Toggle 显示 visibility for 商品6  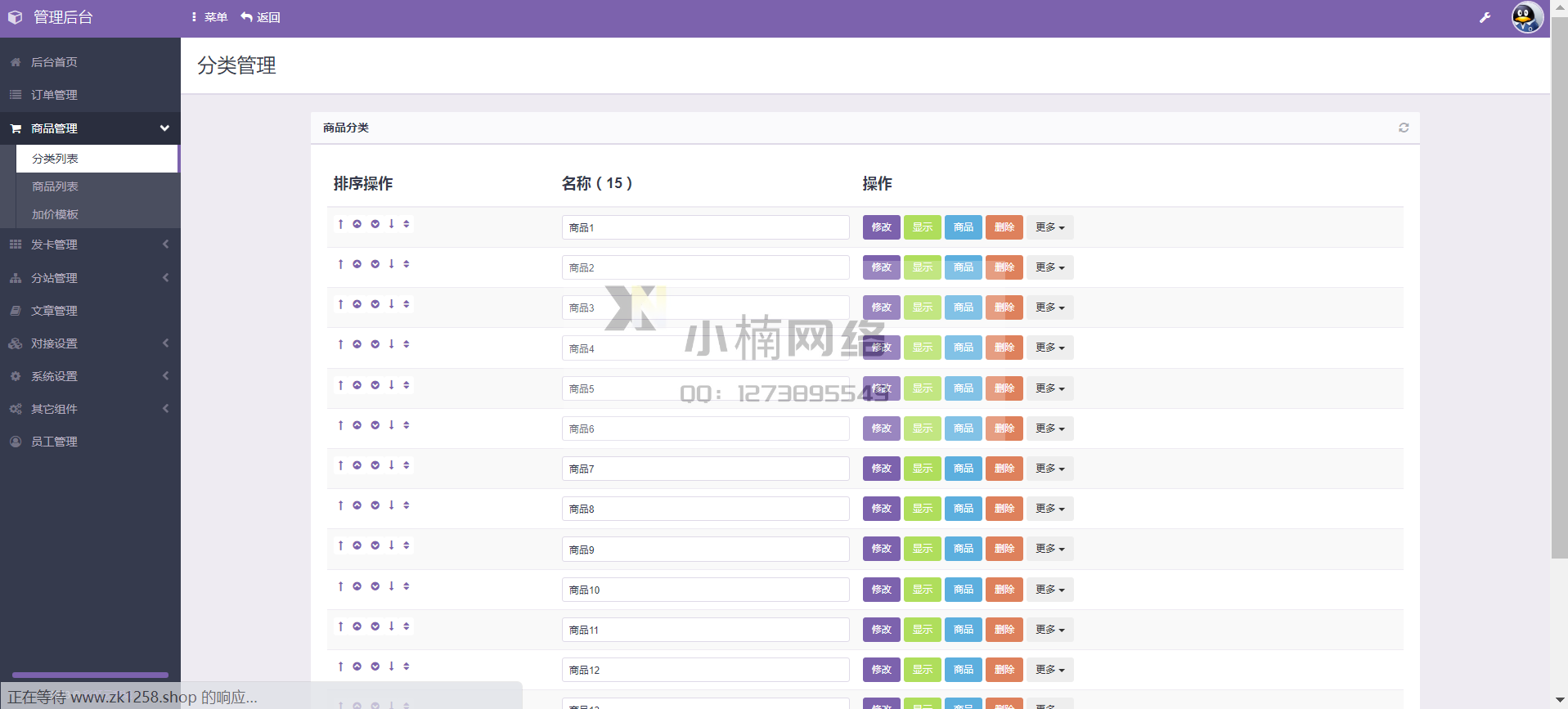tap(923, 429)
